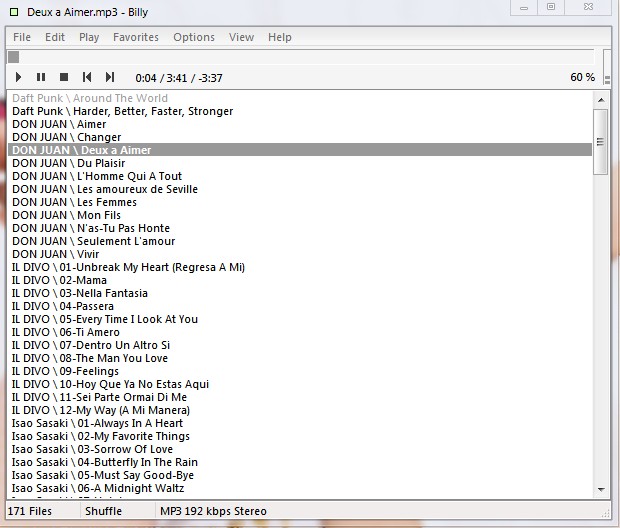The image size is (620, 528).
Task: Open the Favorites menu
Action: (136, 37)
